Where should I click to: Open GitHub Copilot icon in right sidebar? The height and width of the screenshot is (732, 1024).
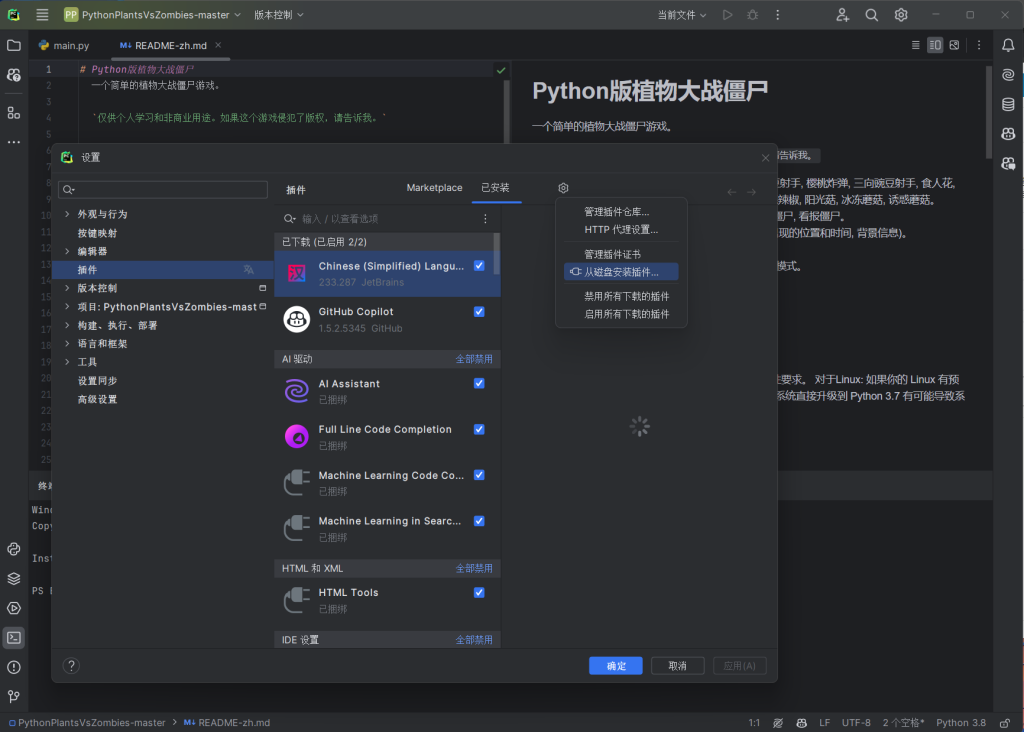point(1008,134)
